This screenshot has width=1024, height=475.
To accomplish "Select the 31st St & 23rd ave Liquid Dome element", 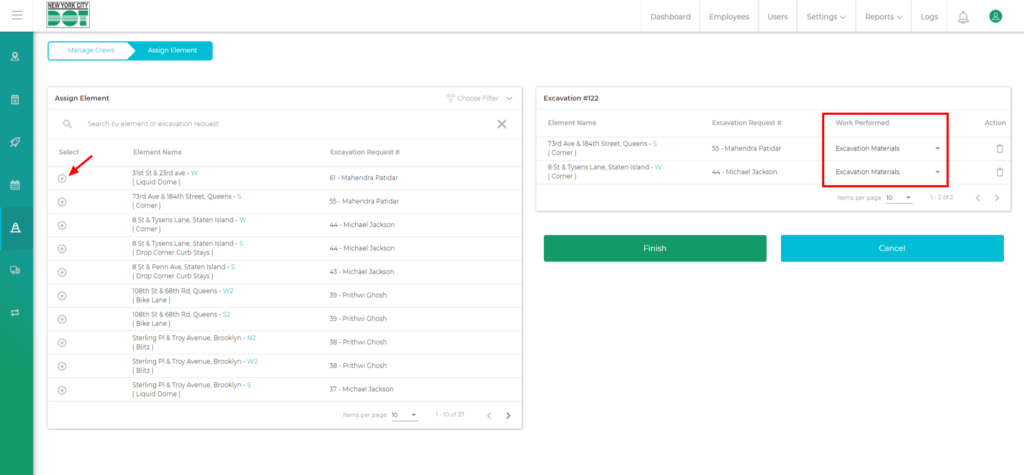I will tap(62, 178).
